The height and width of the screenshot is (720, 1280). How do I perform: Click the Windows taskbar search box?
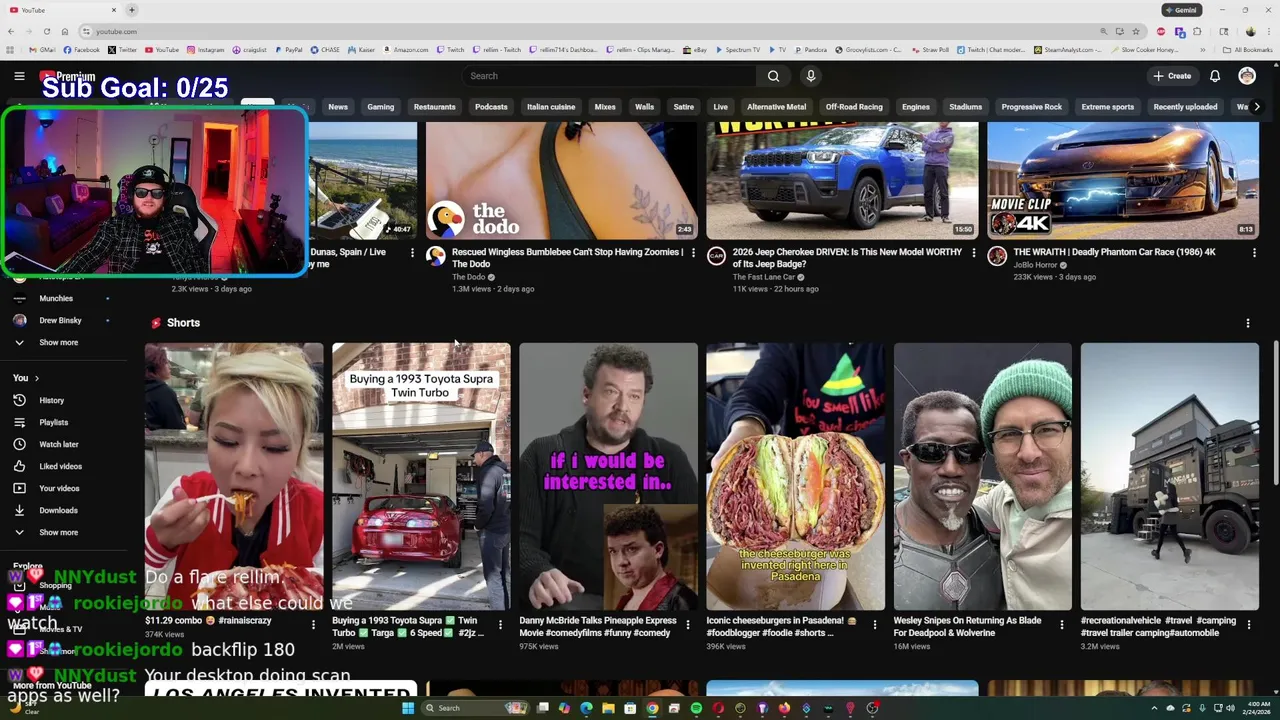pyautogui.click(x=474, y=708)
